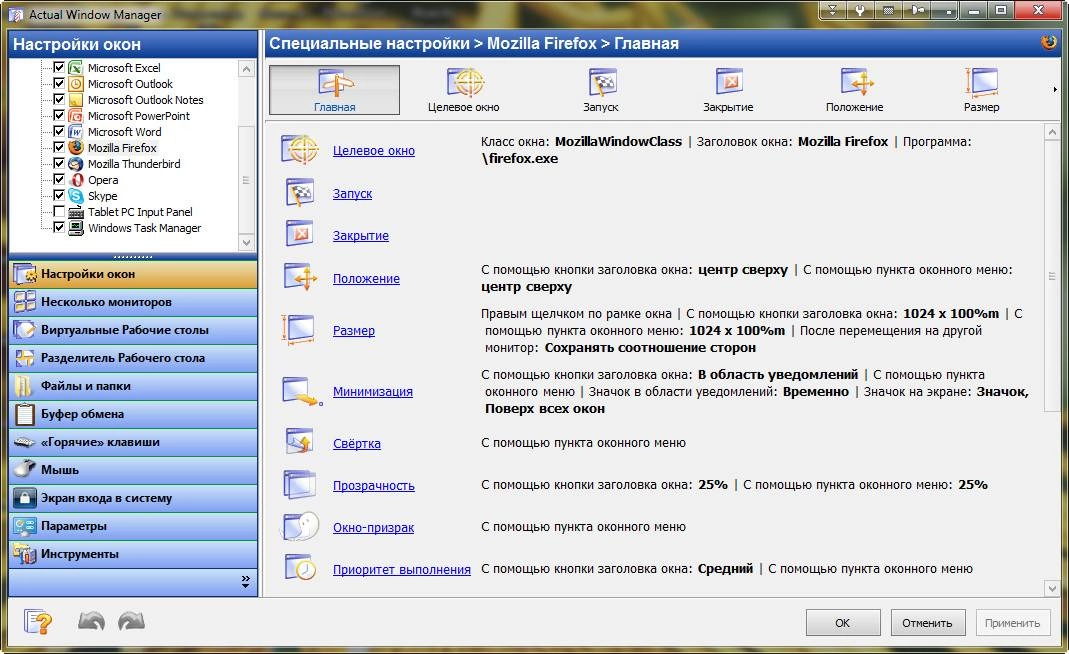1069x654 pixels.
Task: Click the red X window icon beside Закрытие
Action: [300, 235]
